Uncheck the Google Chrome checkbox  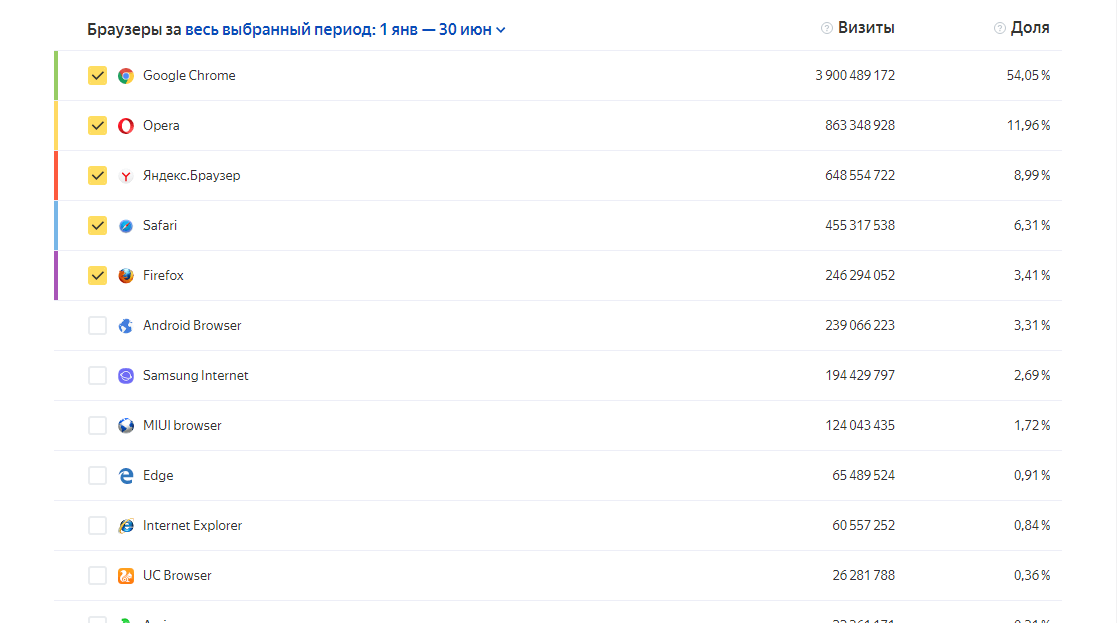(x=97, y=76)
